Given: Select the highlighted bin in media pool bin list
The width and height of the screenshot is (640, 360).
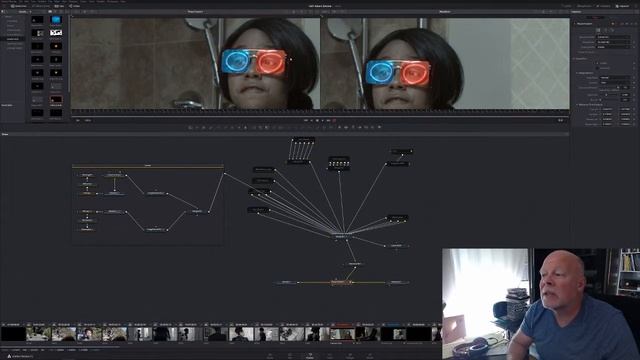Looking at the screenshot, I should point(13,39).
